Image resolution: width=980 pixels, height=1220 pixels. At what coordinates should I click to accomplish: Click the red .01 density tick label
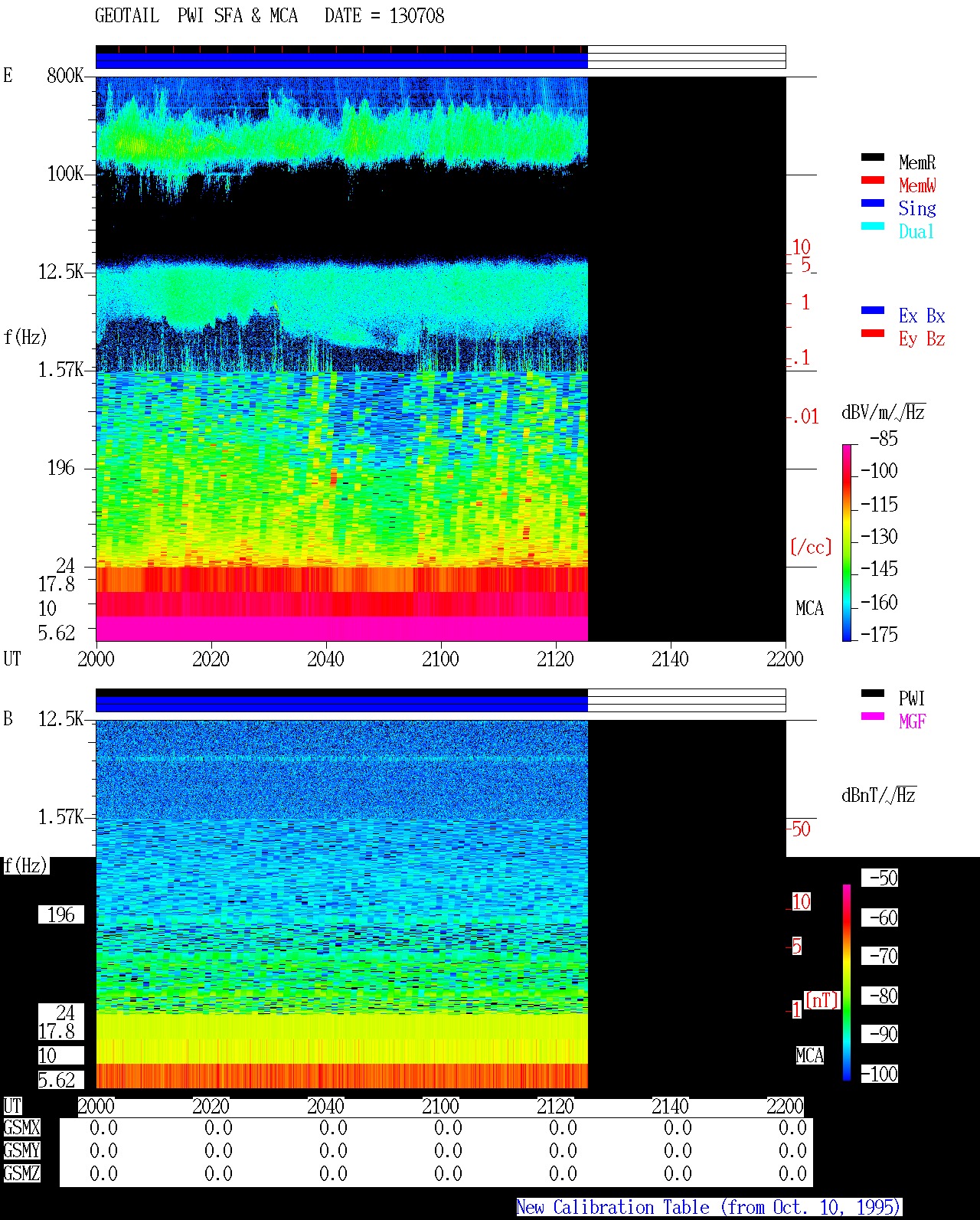pos(805,417)
